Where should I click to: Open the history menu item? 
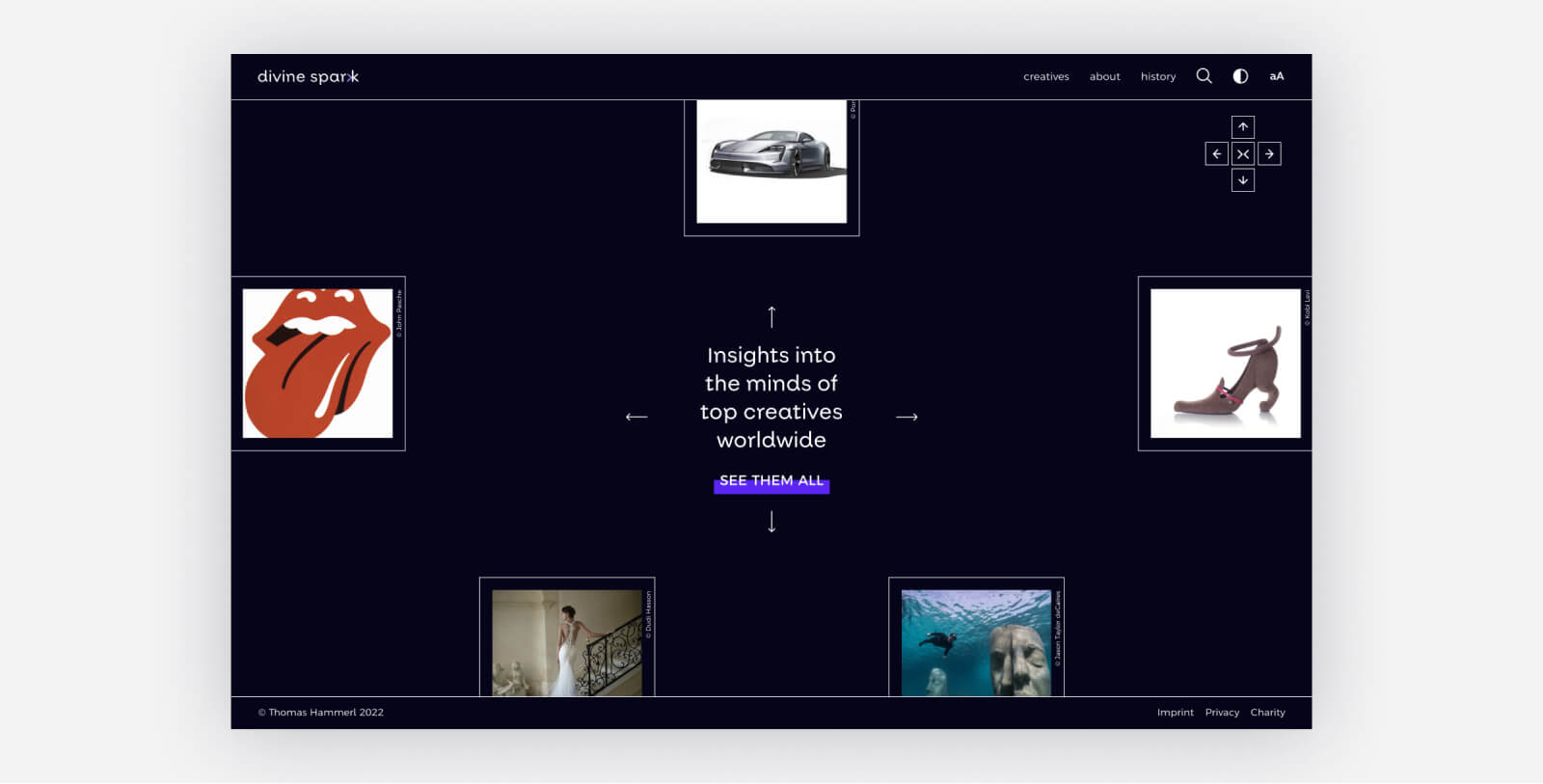tap(1158, 76)
